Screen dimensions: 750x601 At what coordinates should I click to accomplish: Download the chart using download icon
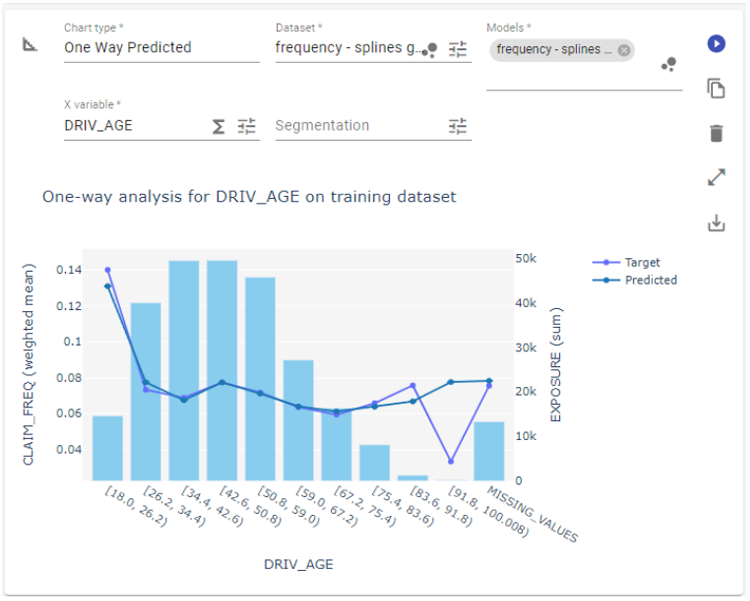(x=715, y=223)
